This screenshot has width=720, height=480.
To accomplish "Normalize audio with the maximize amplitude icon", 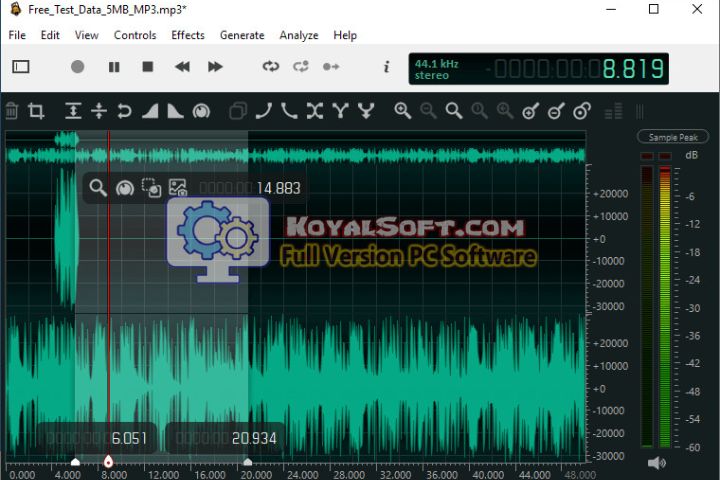I will pos(73,111).
